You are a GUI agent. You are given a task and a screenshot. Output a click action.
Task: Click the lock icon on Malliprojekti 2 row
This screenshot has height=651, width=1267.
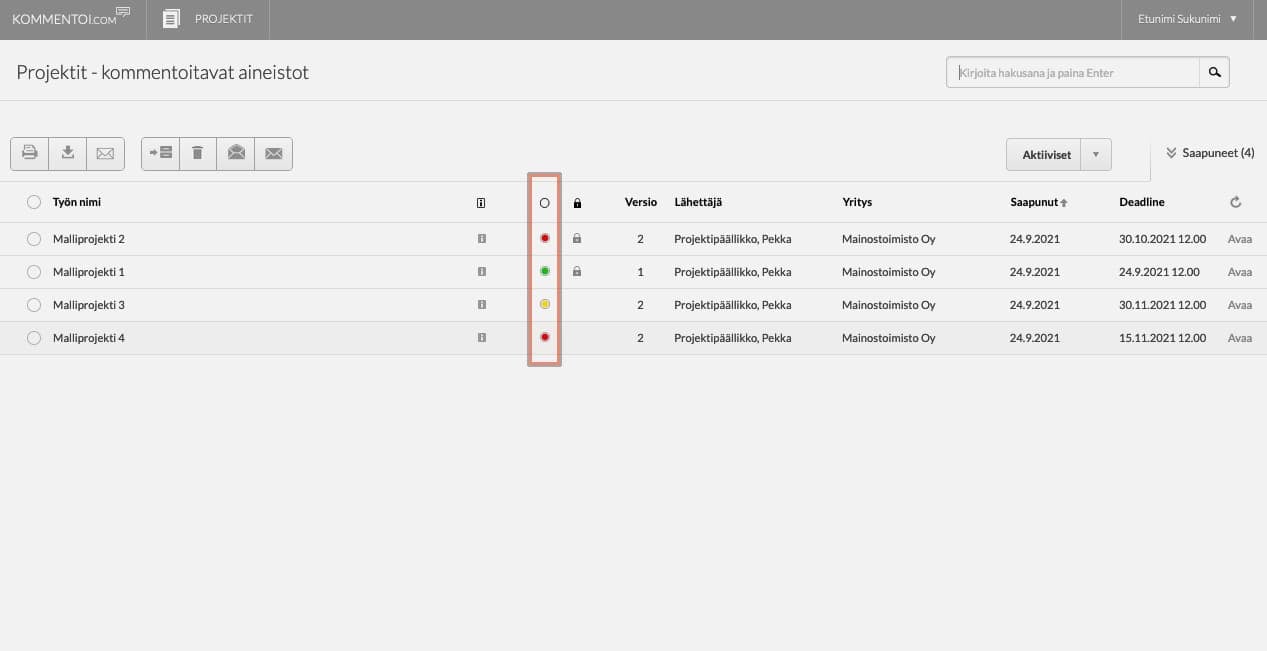(577, 239)
